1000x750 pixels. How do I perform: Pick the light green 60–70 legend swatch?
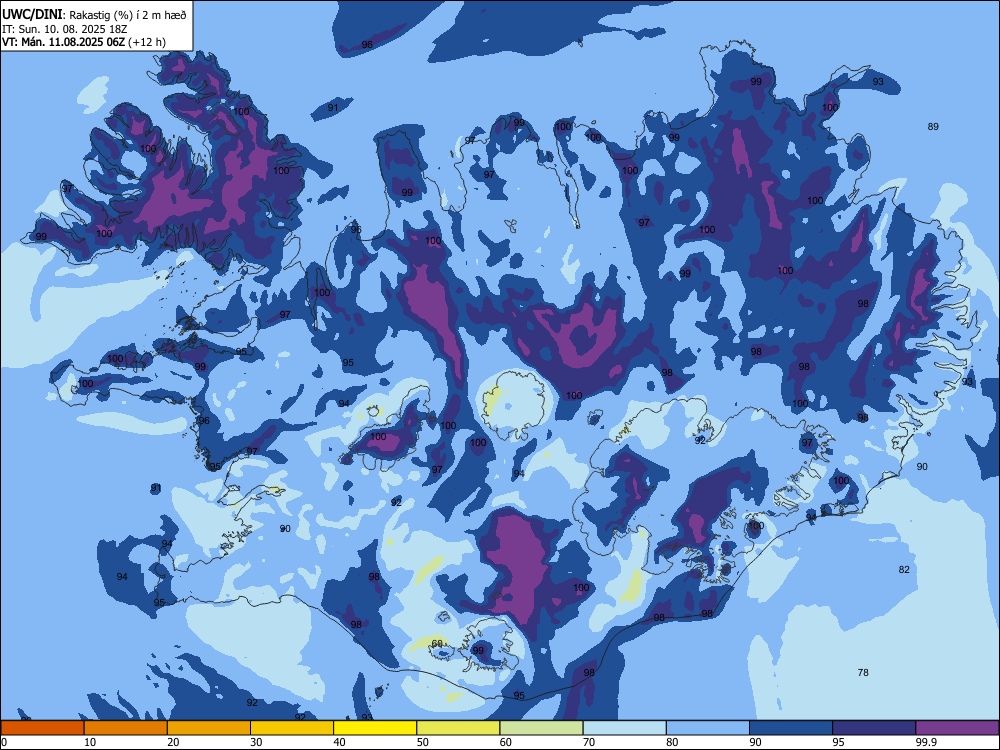coord(541,728)
